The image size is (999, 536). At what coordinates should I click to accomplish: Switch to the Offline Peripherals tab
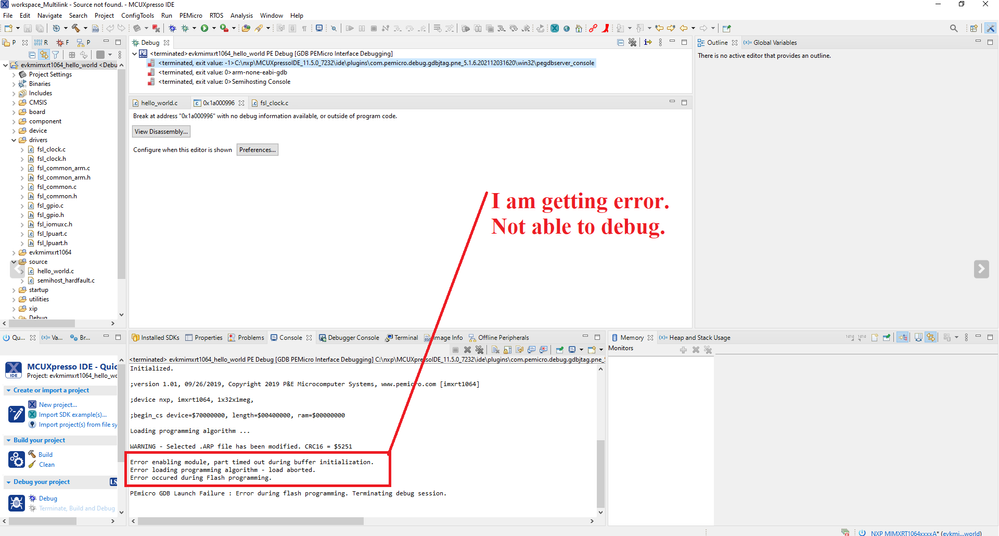point(499,338)
